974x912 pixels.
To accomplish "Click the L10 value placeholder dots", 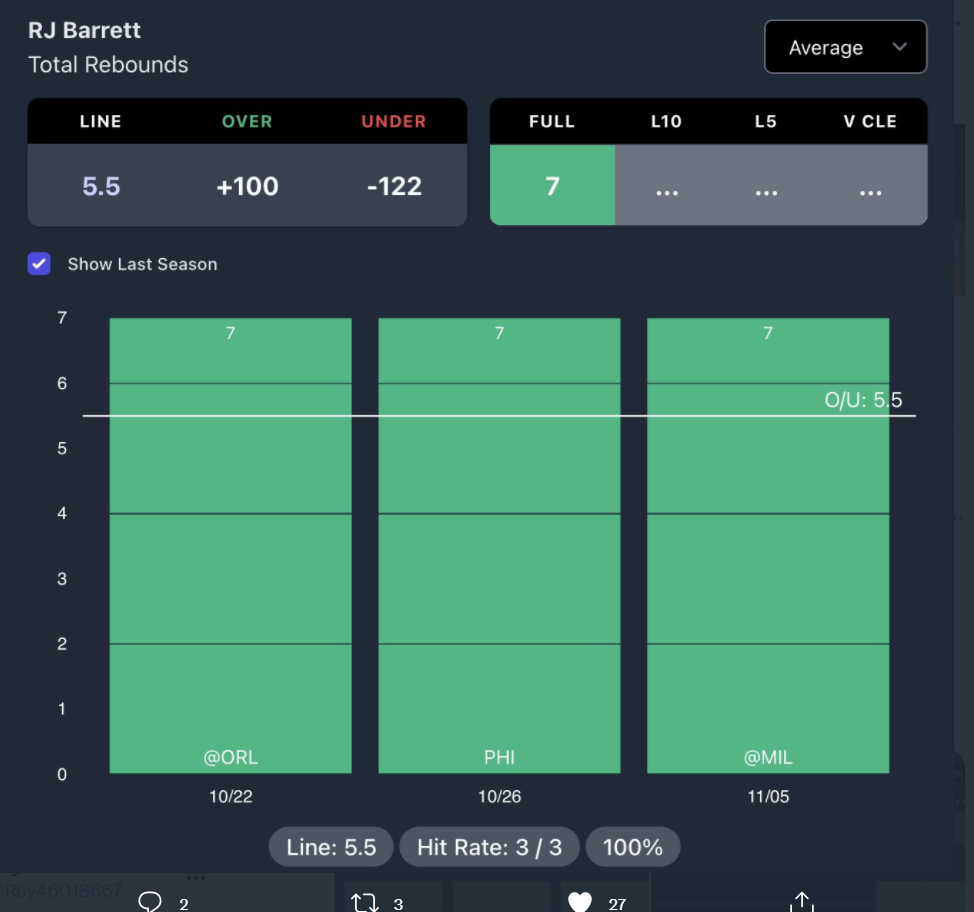I will click(667, 193).
